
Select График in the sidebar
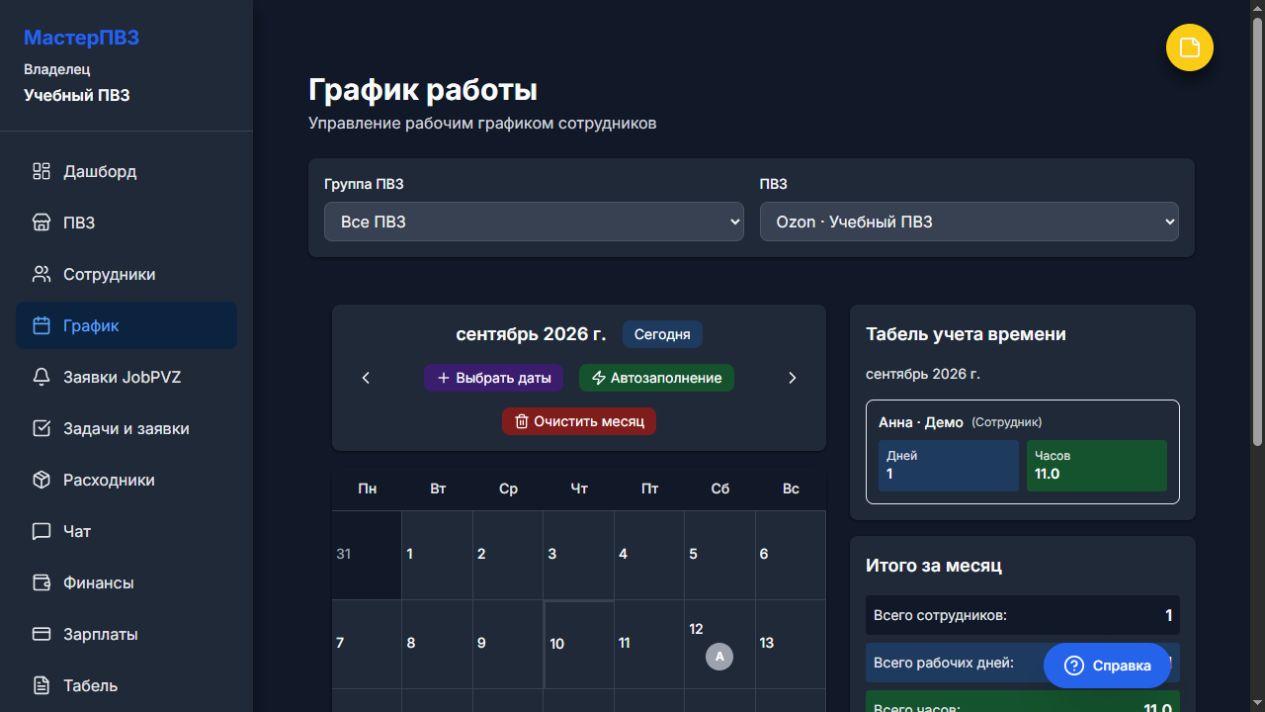(126, 326)
